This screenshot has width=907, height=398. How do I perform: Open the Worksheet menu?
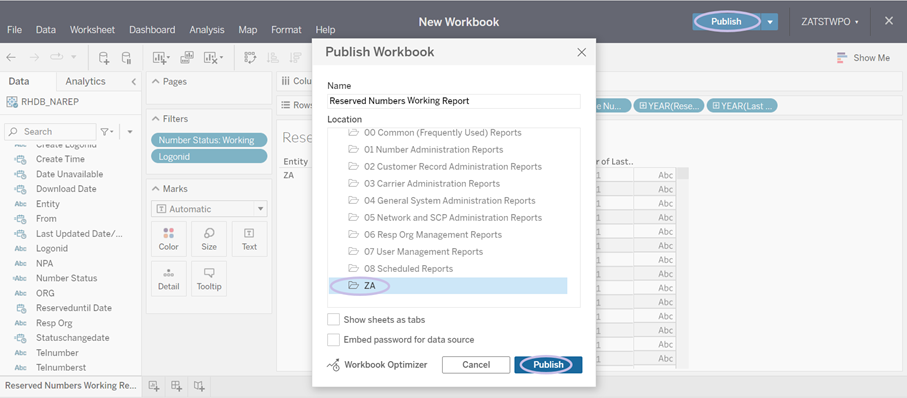pyautogui.click(x=93, y=30)
